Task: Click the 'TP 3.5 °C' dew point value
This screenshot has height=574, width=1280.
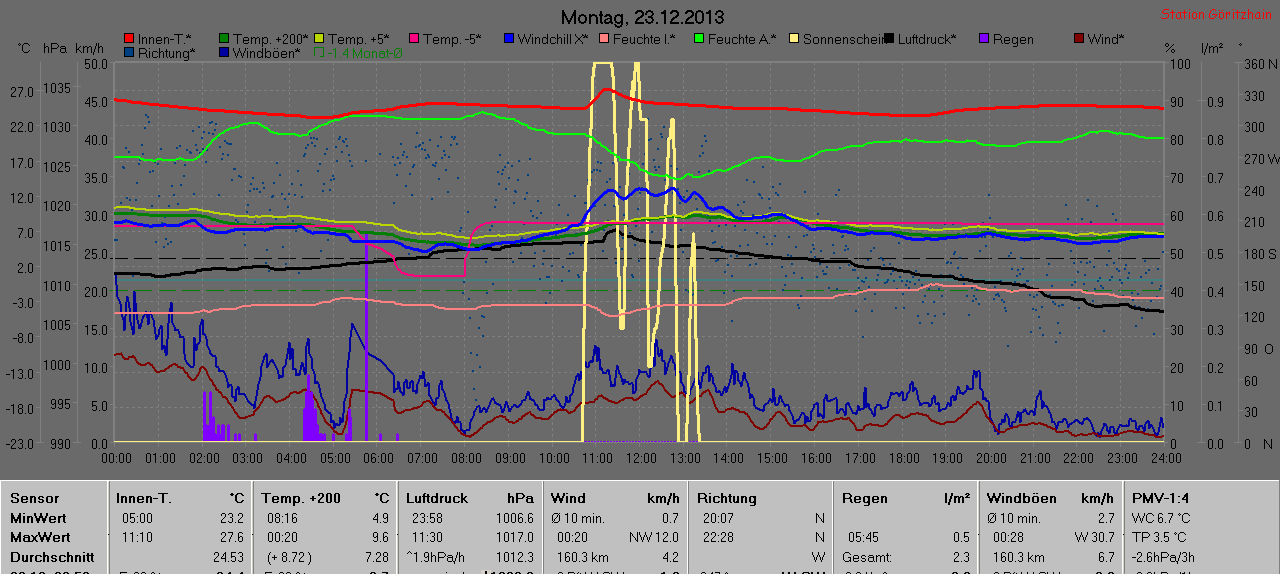Action: pyautogui.click(x=1160, y=537)
